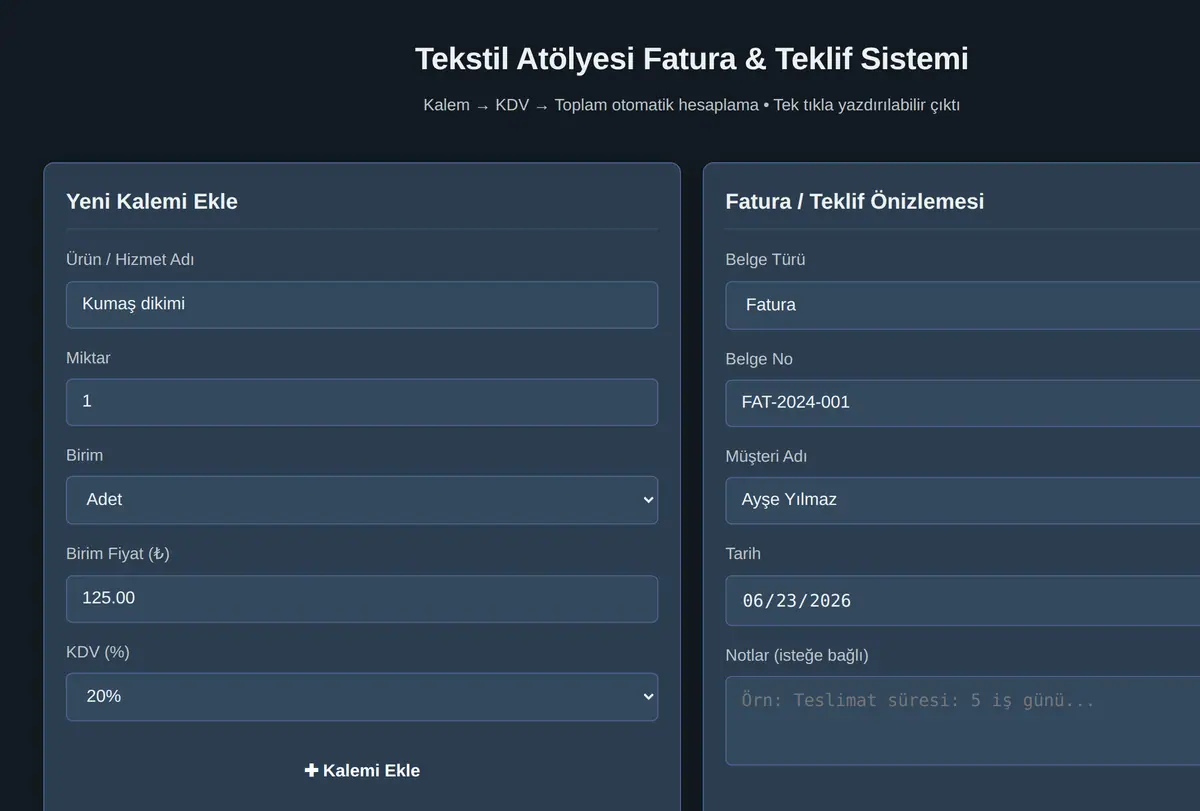Open the KDV (%) dropdown showing 20%
The height and width of the screenshot is (811, 1200).
pos(362,697)
